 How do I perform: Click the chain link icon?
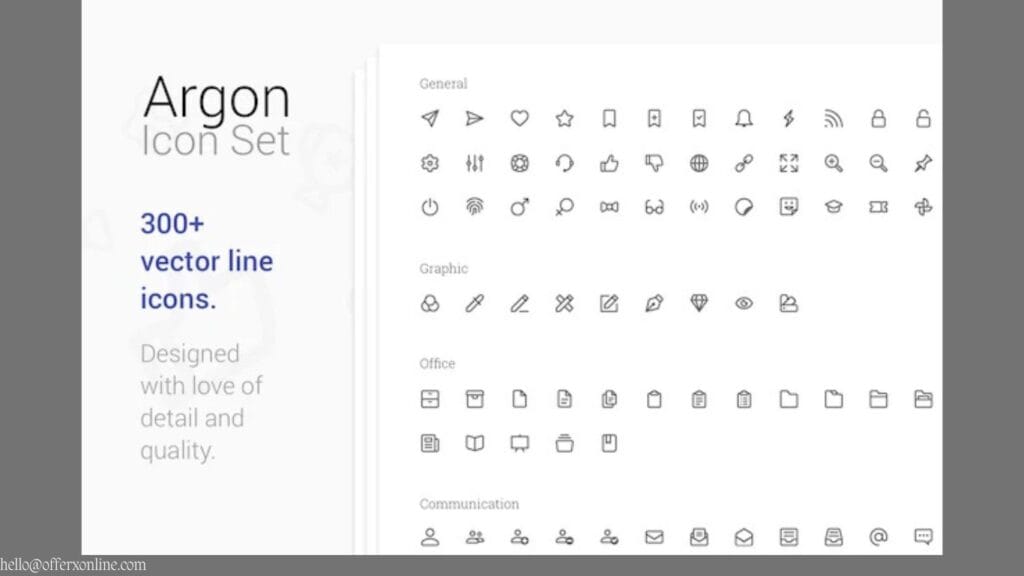[x=744, y=163]
